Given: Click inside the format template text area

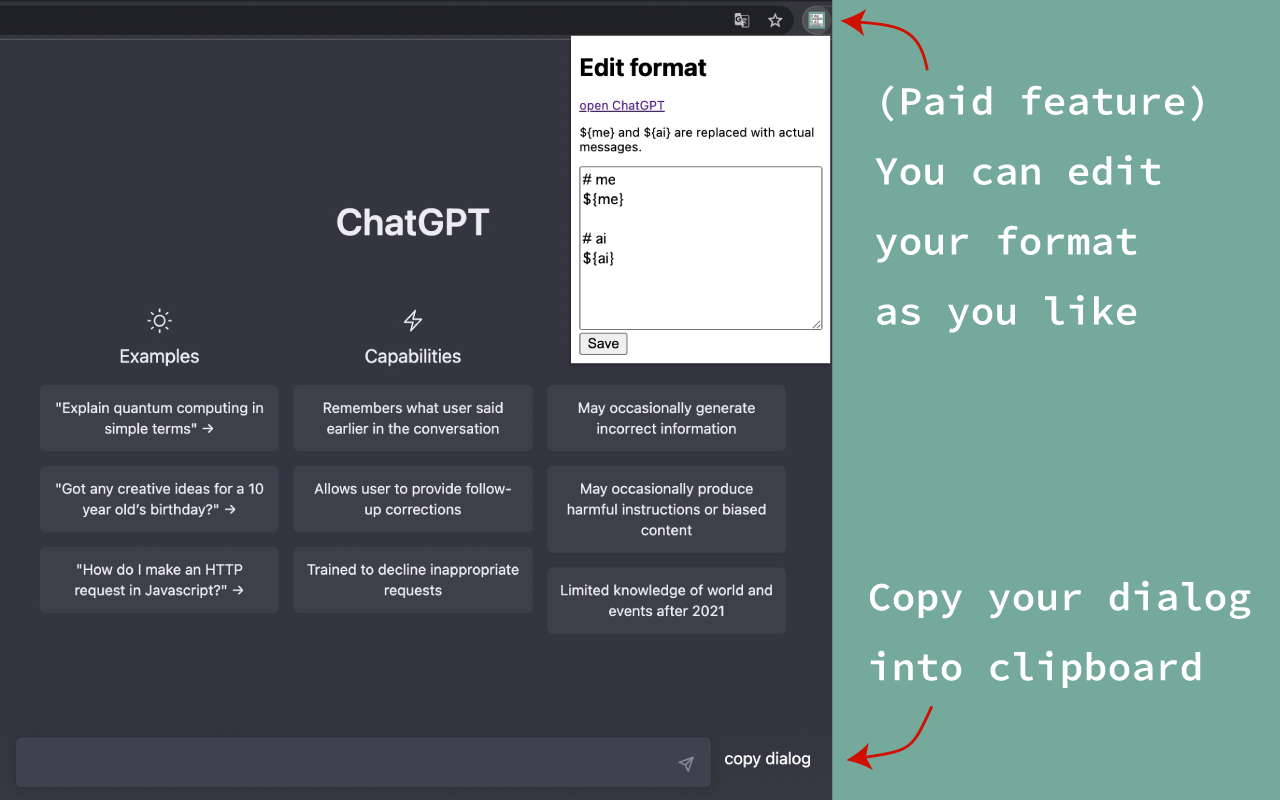Looking at the screenshot, I should click(701, 248).
